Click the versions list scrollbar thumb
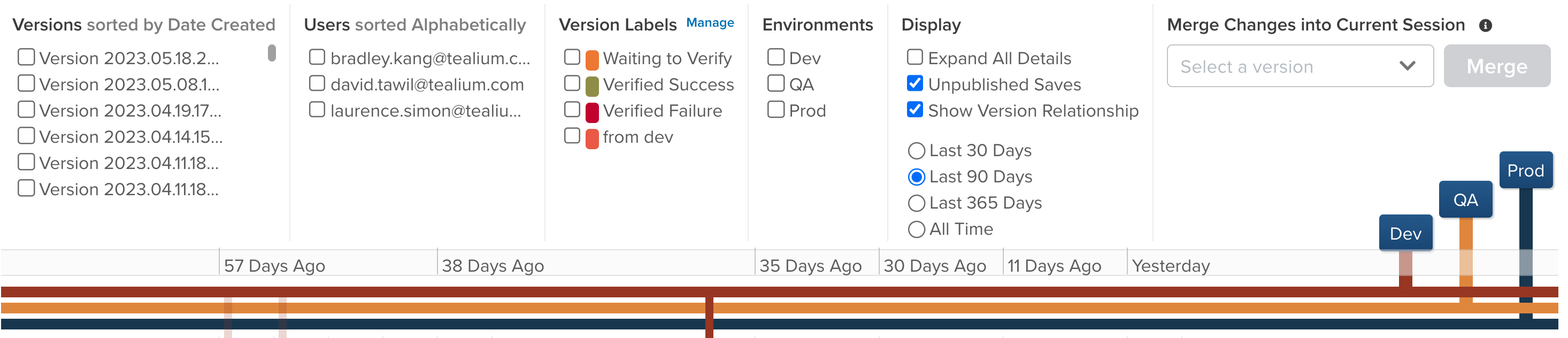The height and width of the screenshot is (338, 1568). [272, 53]
